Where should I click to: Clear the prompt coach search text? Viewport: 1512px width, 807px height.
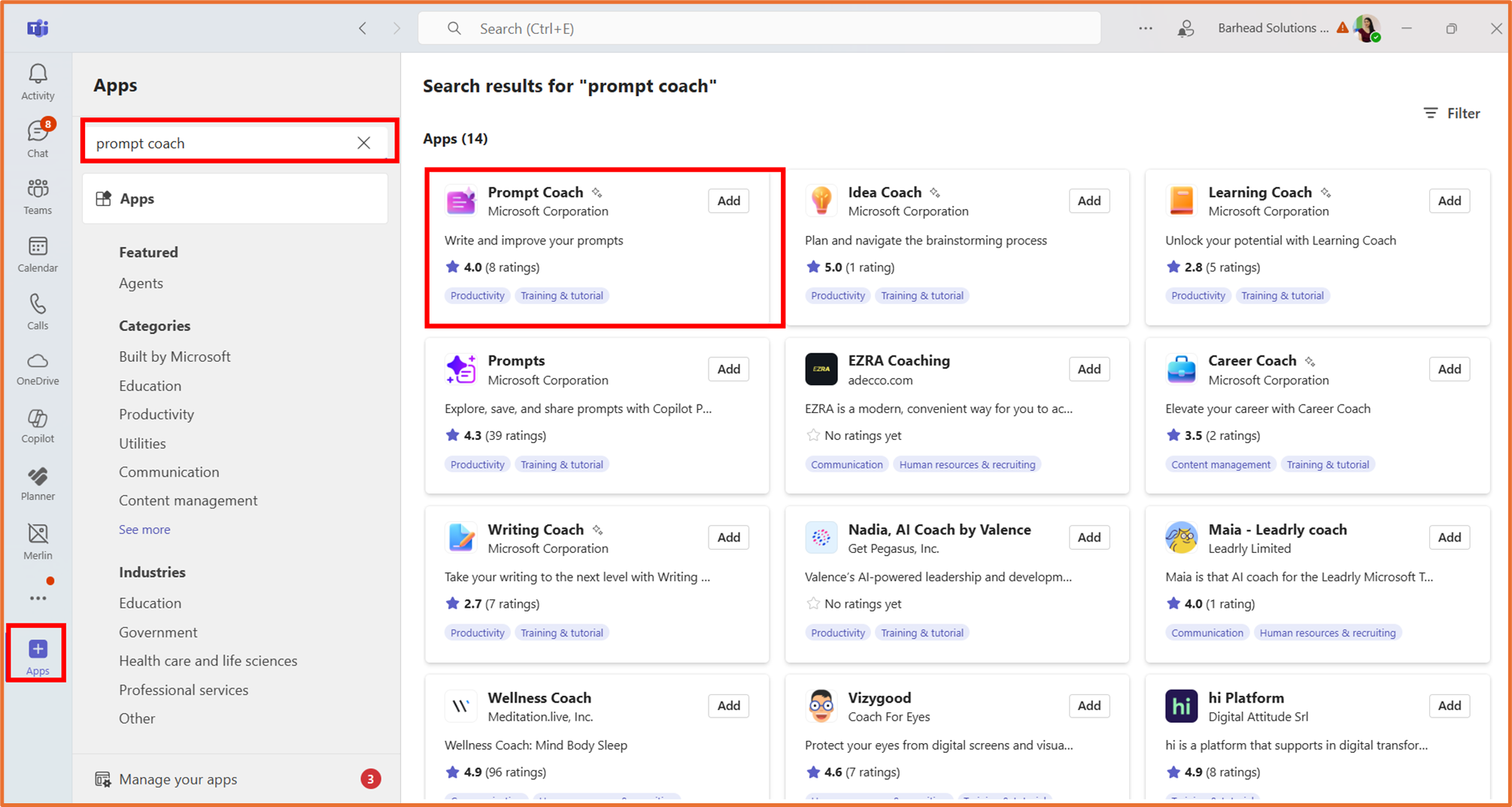[364, 142]
